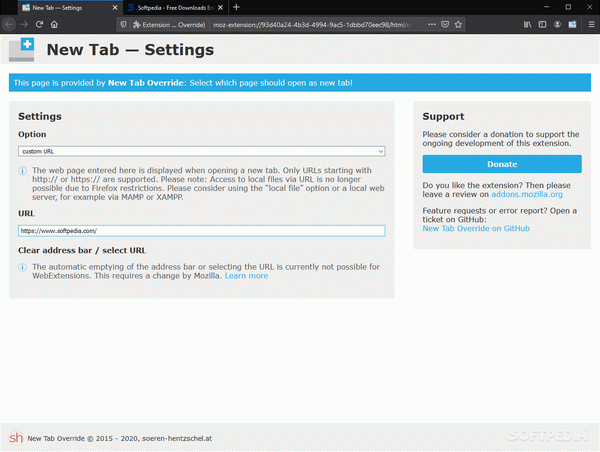
Task: Click the 'New Tab — Settings' heading
Action: (130, 50)
